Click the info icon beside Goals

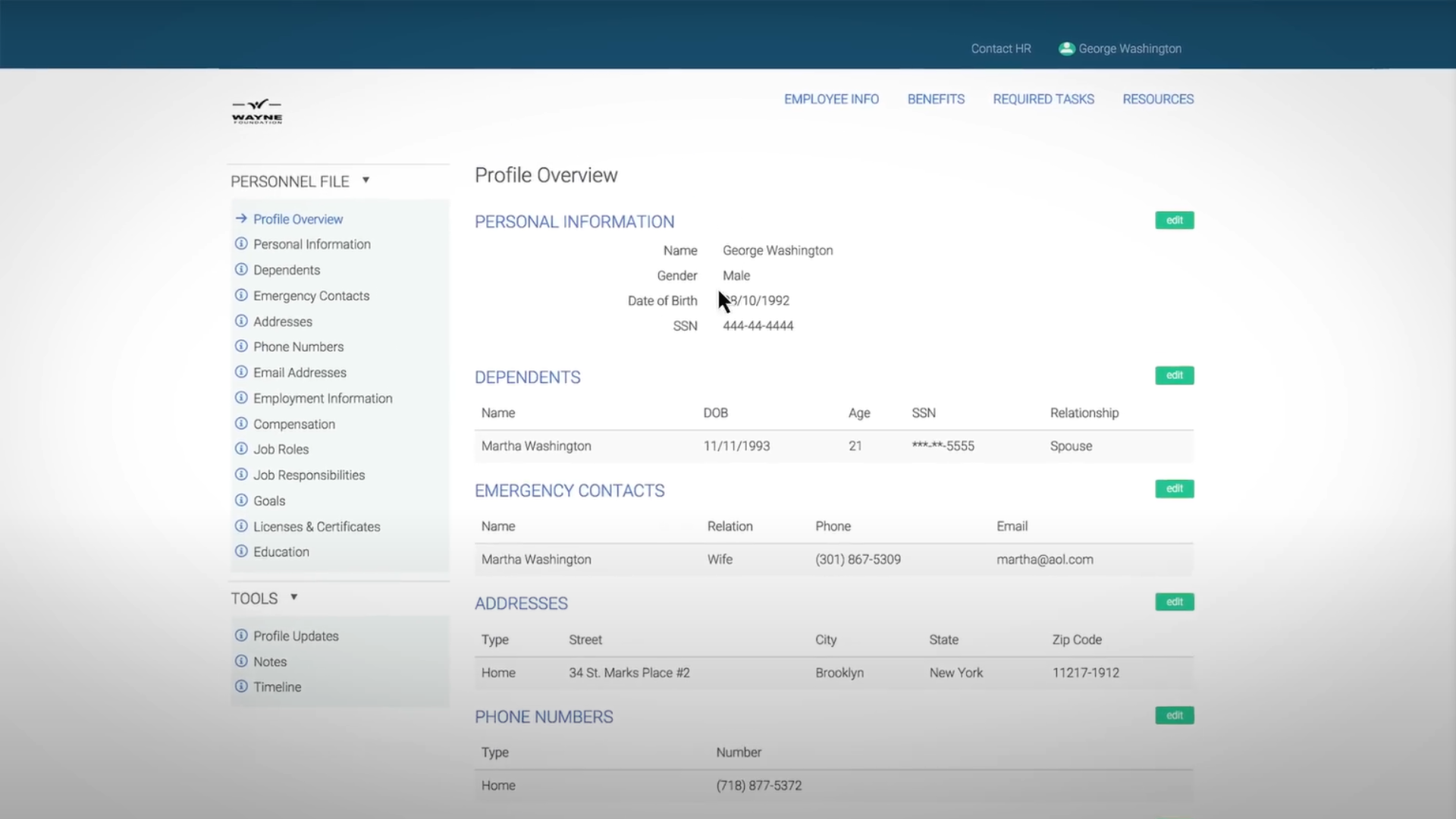241,500
